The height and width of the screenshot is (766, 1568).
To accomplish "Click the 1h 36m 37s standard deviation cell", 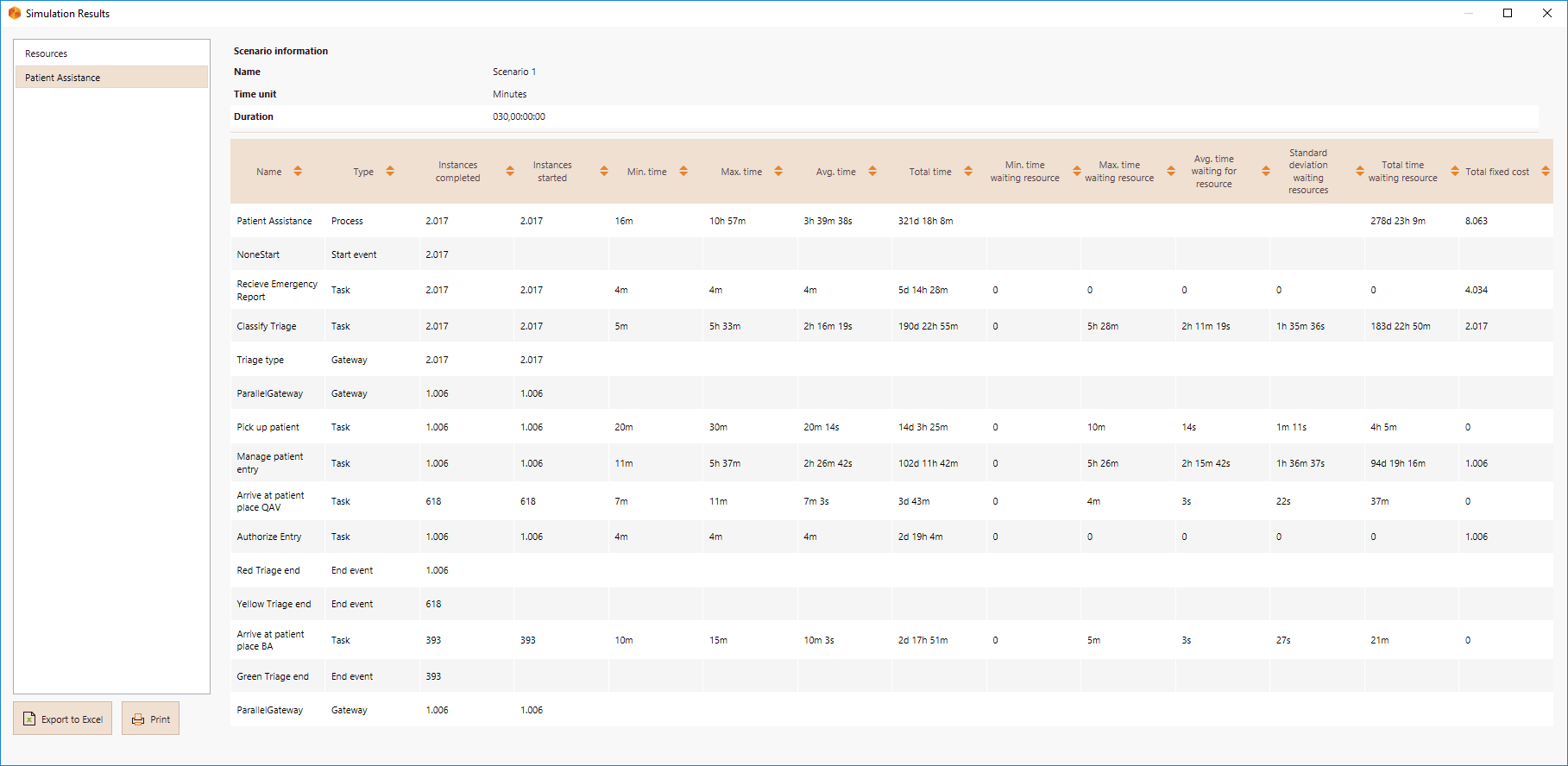I will [x=1300, y=463].
